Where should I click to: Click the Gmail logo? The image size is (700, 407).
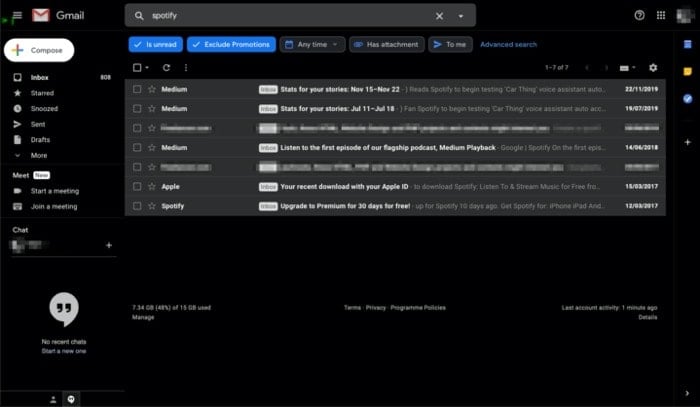[58, 16]
